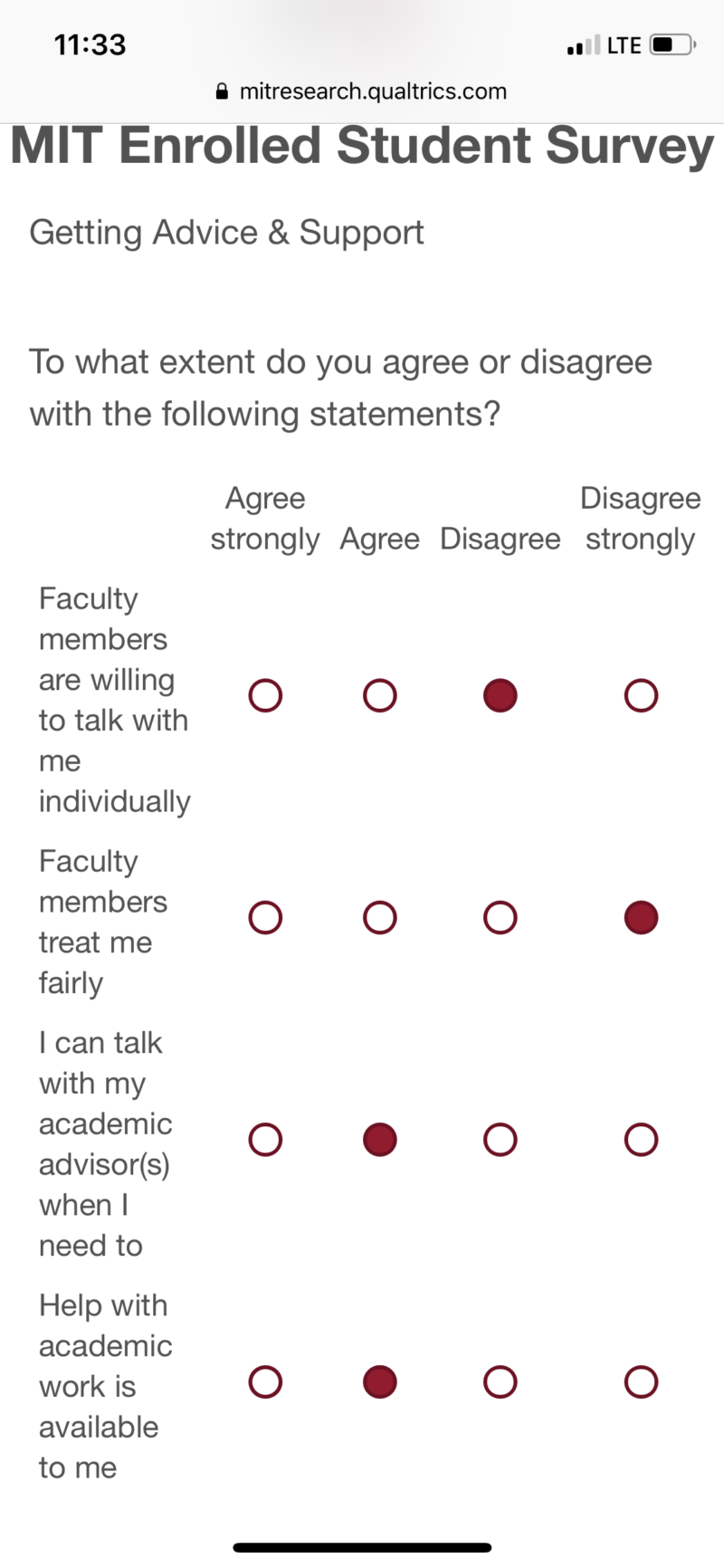Select 'Agree strongly' for talking with academic advisors
The width and height of the screenshot is (724, 1568).
pyautogui.click(x=265, y=1140)
